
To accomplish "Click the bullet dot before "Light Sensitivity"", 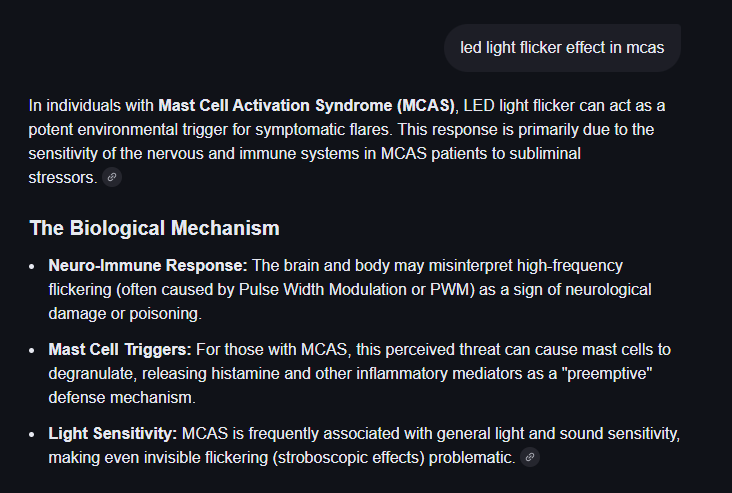I will tap(36, 435).
